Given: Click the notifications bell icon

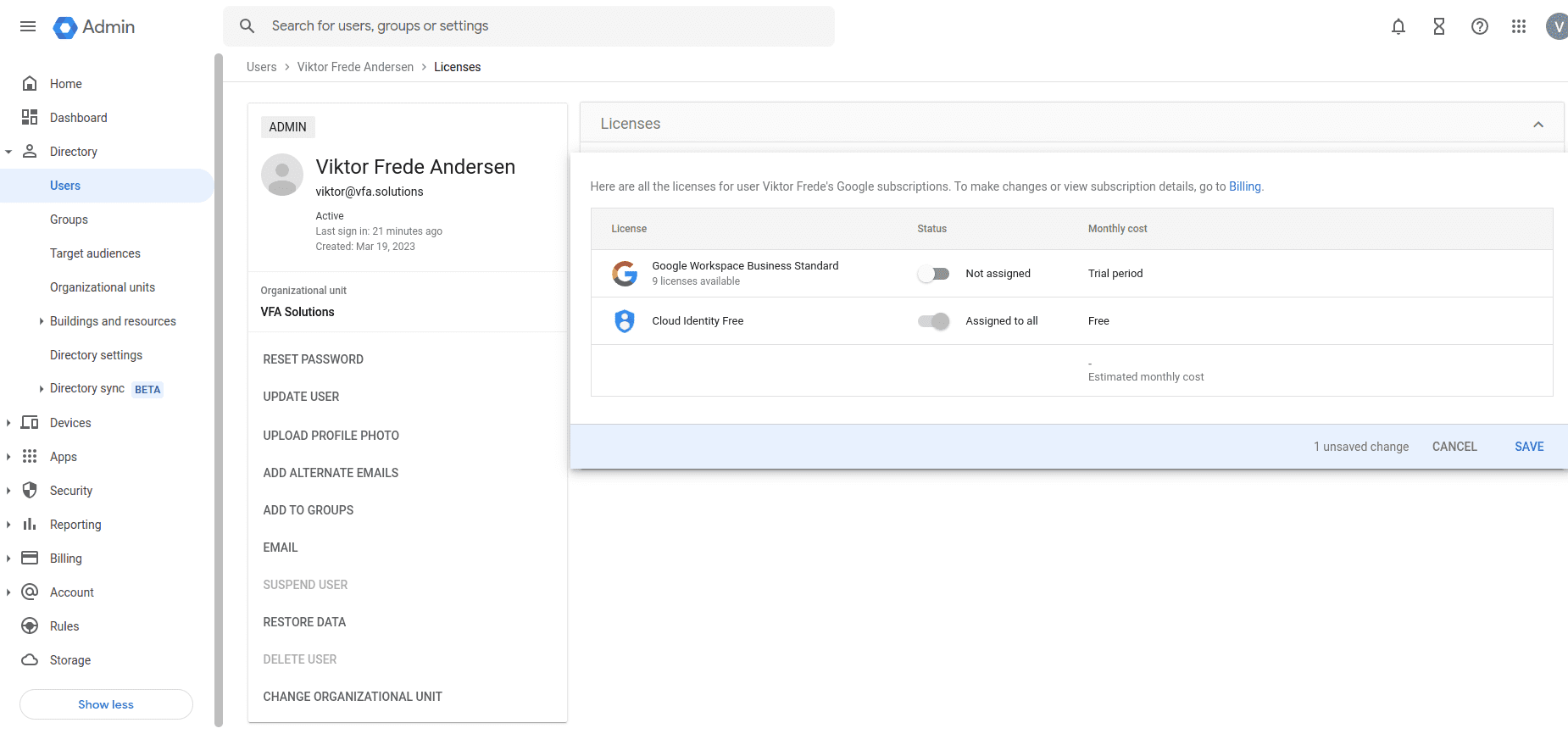Looking at the screenshot, I should pyautogui.click(x=1398, y=26).
